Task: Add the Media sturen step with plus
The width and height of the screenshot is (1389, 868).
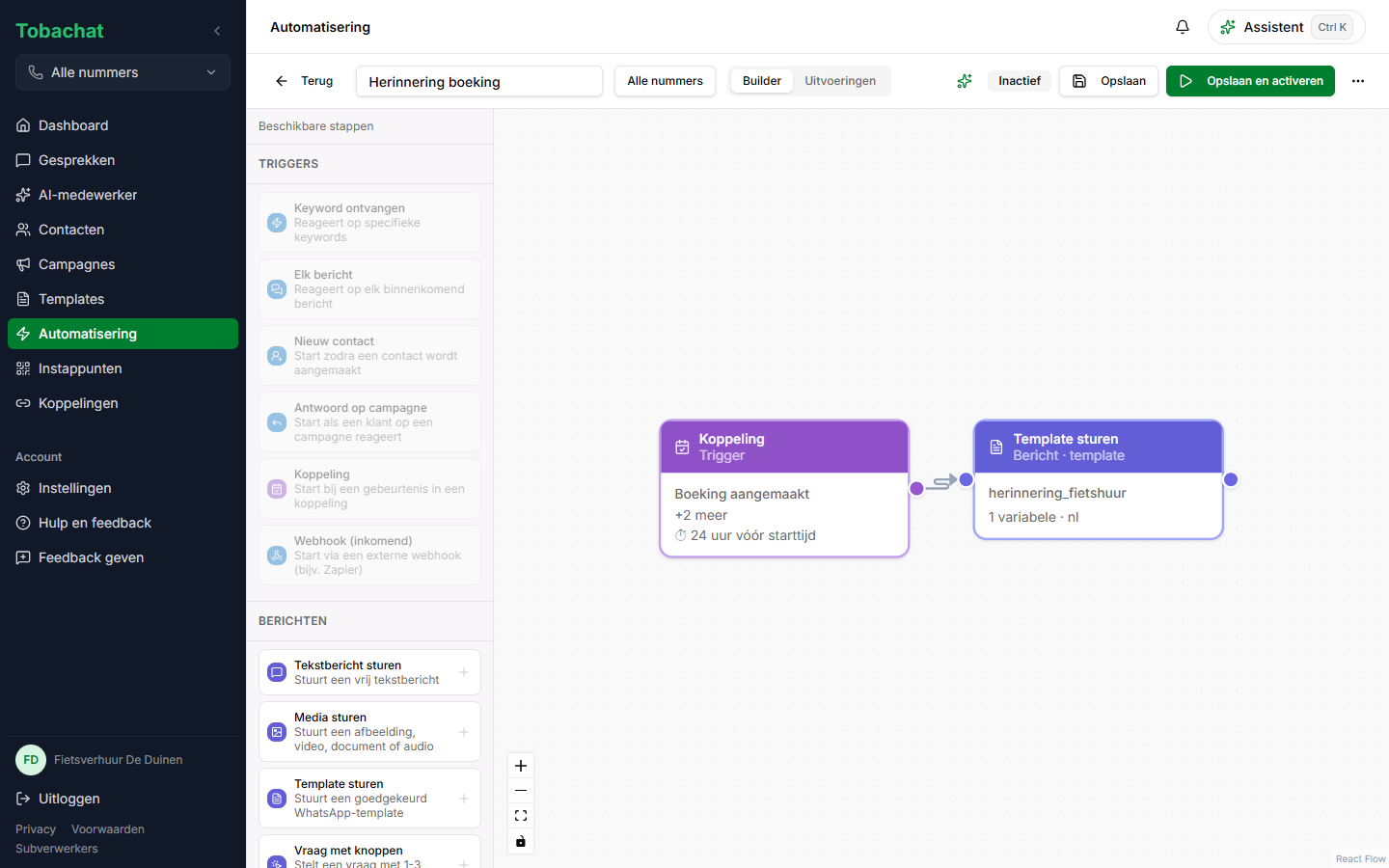Action: click(x=464, y=732)
